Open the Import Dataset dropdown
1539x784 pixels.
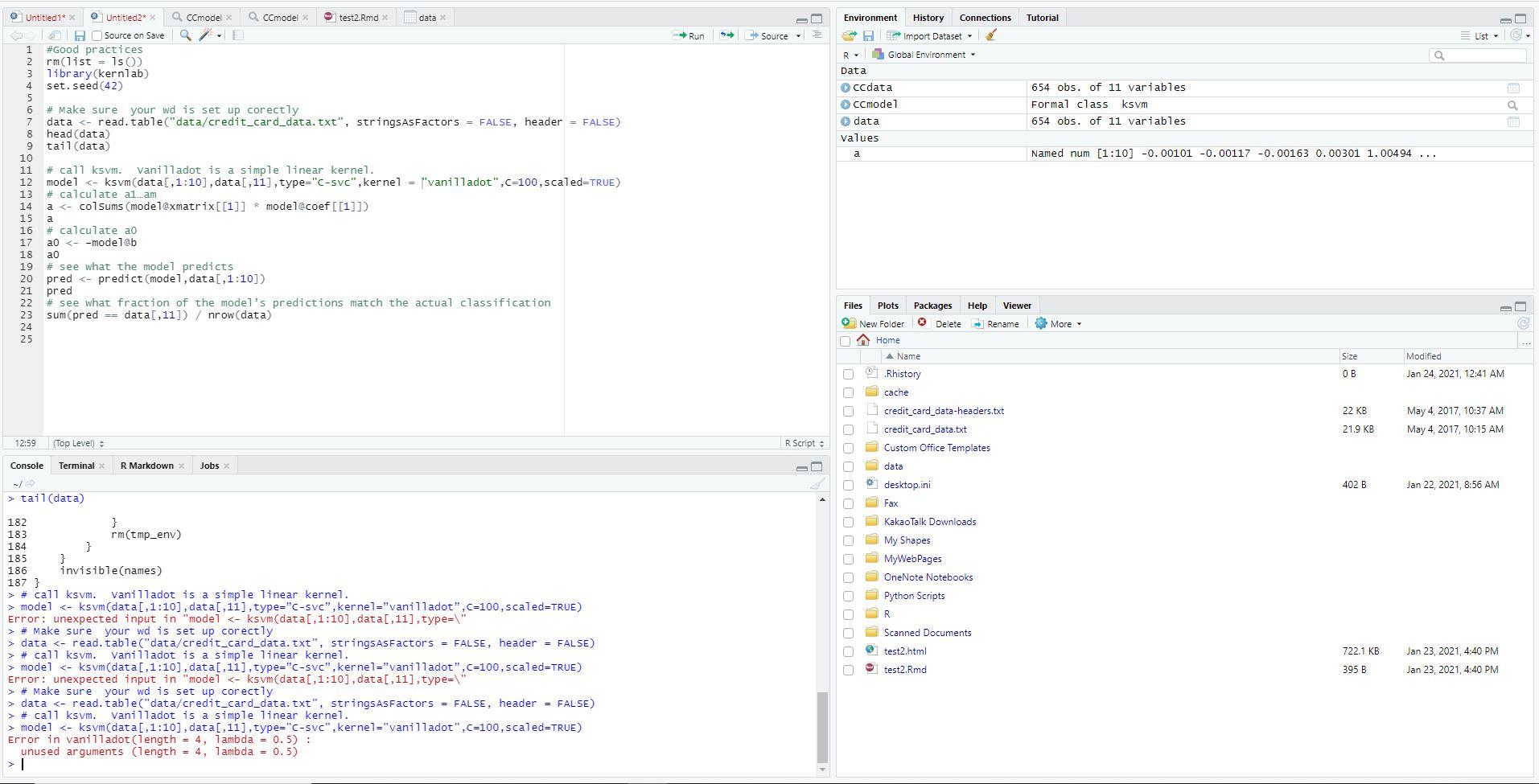point(931,35)
